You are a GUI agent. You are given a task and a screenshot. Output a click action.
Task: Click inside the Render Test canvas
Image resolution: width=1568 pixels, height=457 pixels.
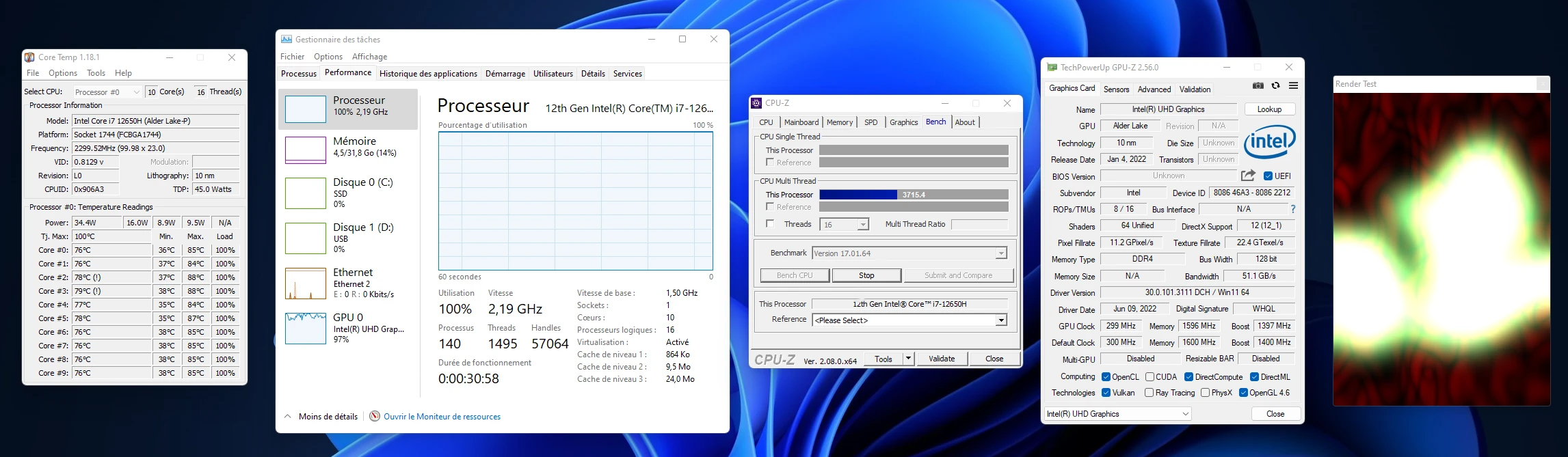[x=1441, y=249]
